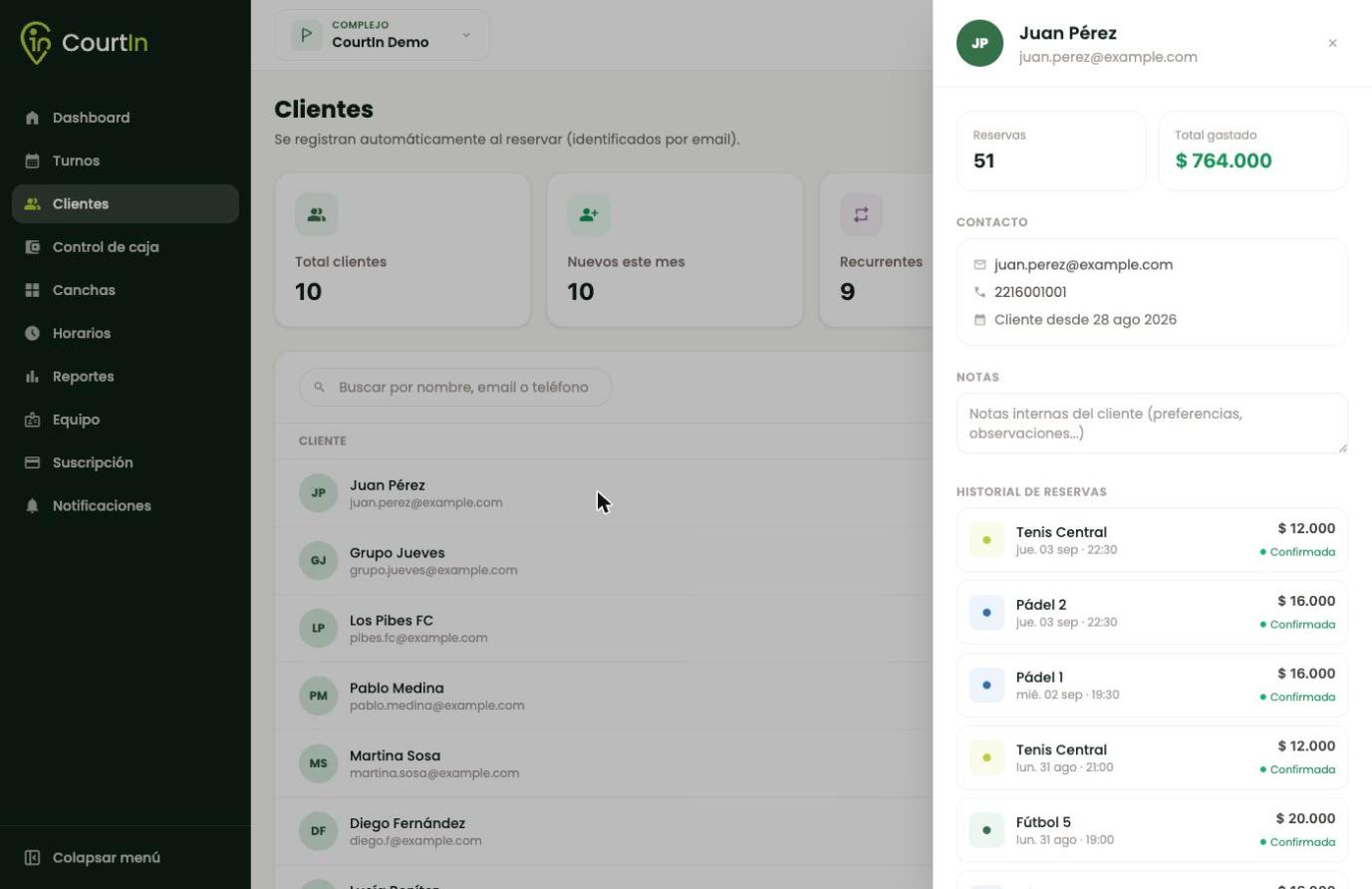Click the complejo flag icon
Image resolution: width=1372 pixels, height=889 pixels.
(307, 35)
